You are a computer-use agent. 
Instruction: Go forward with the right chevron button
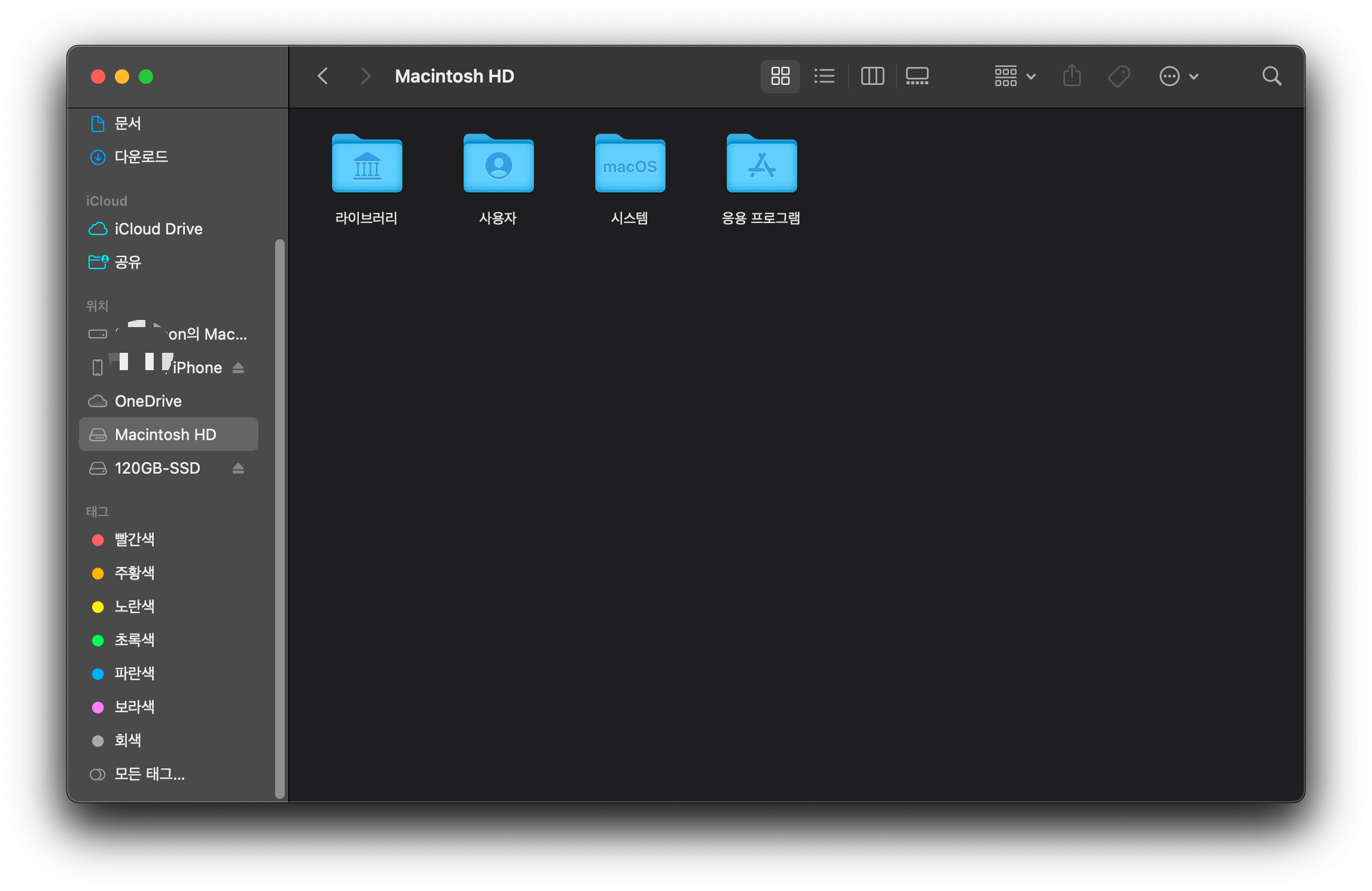pos(365,77)
